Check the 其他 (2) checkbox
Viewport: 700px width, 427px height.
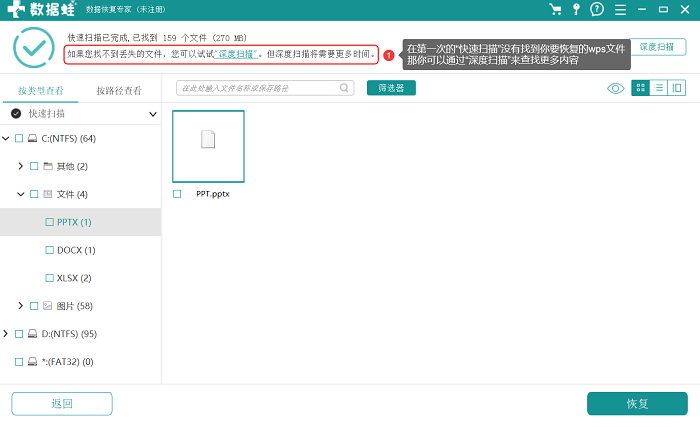pos(34,166)
